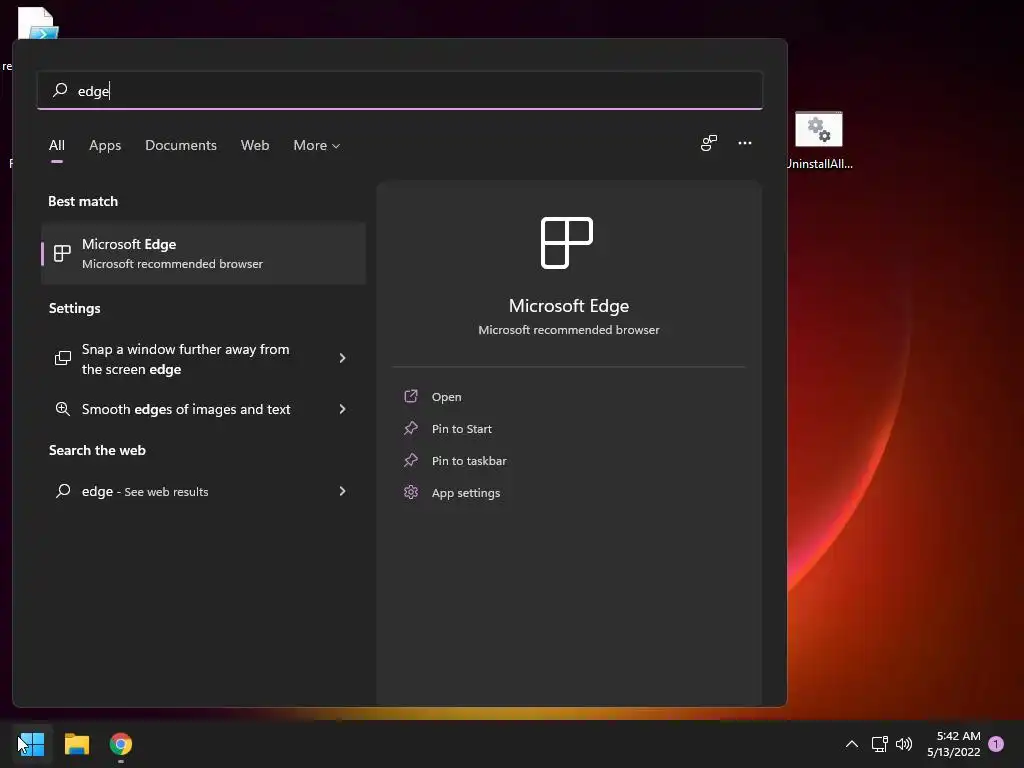Click the Windows Start button on taskbar
The width and height of the screenshot is (1024, 768).
click(31, 743)
